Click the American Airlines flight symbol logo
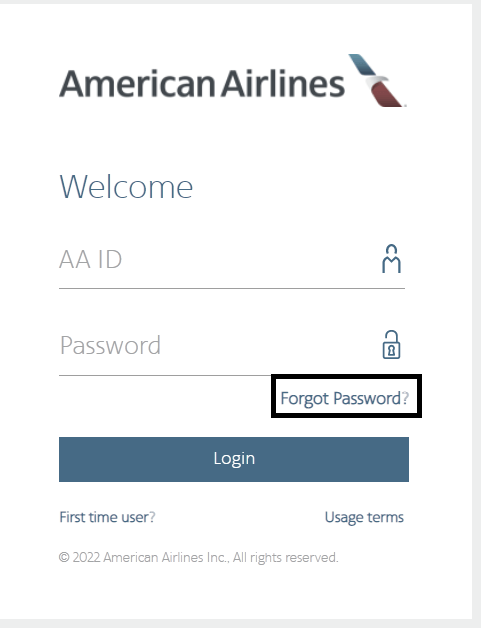 377,81
